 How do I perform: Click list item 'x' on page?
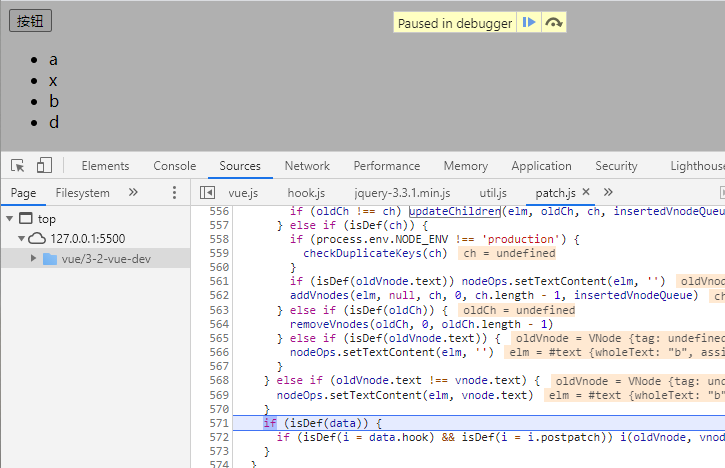[x=53, y=80]
